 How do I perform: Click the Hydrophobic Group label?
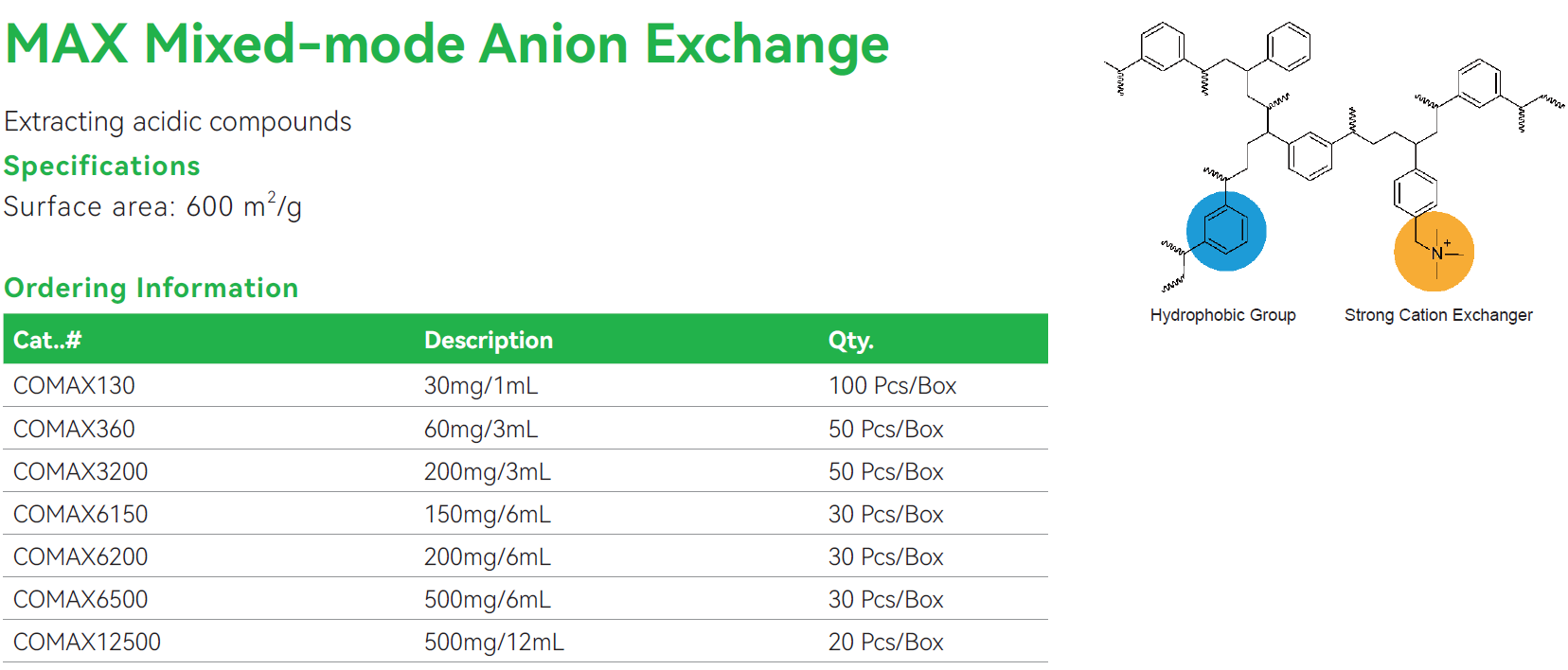coord(1222,315)
